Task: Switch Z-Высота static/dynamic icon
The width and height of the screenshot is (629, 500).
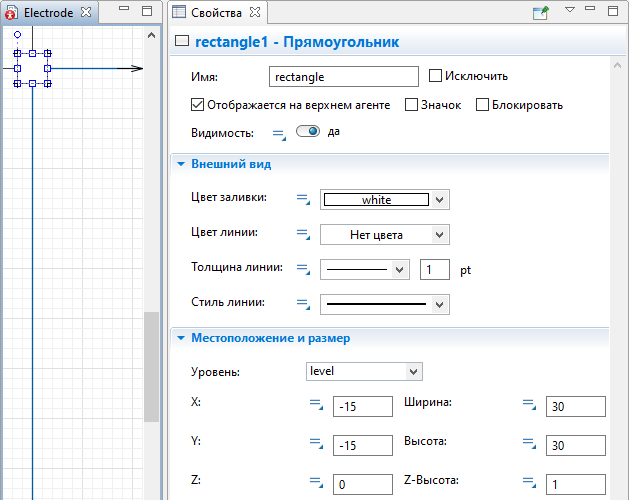Action: click(x=529, y=482)
